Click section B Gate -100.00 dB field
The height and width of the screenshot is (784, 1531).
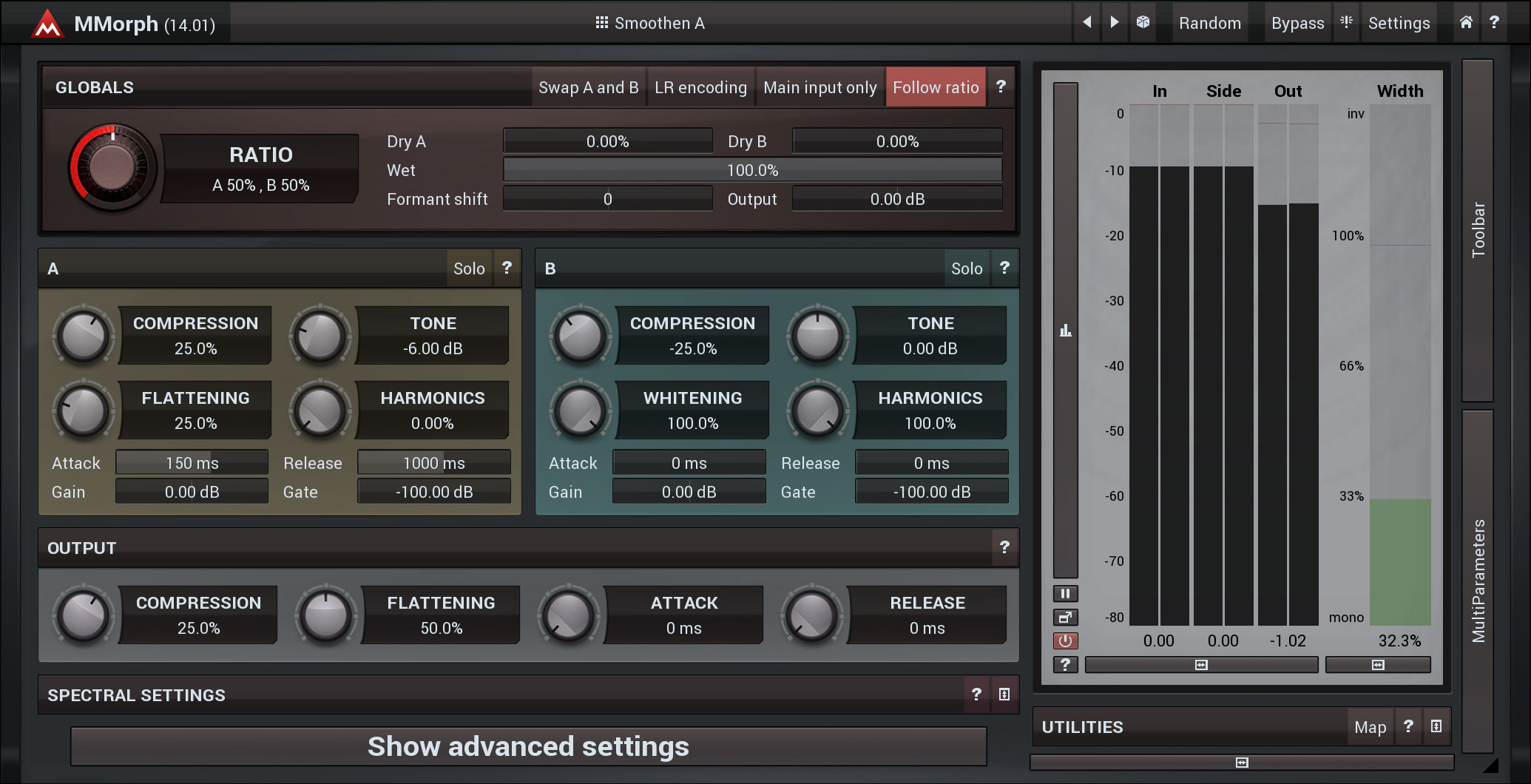click(x=931, y=492)
